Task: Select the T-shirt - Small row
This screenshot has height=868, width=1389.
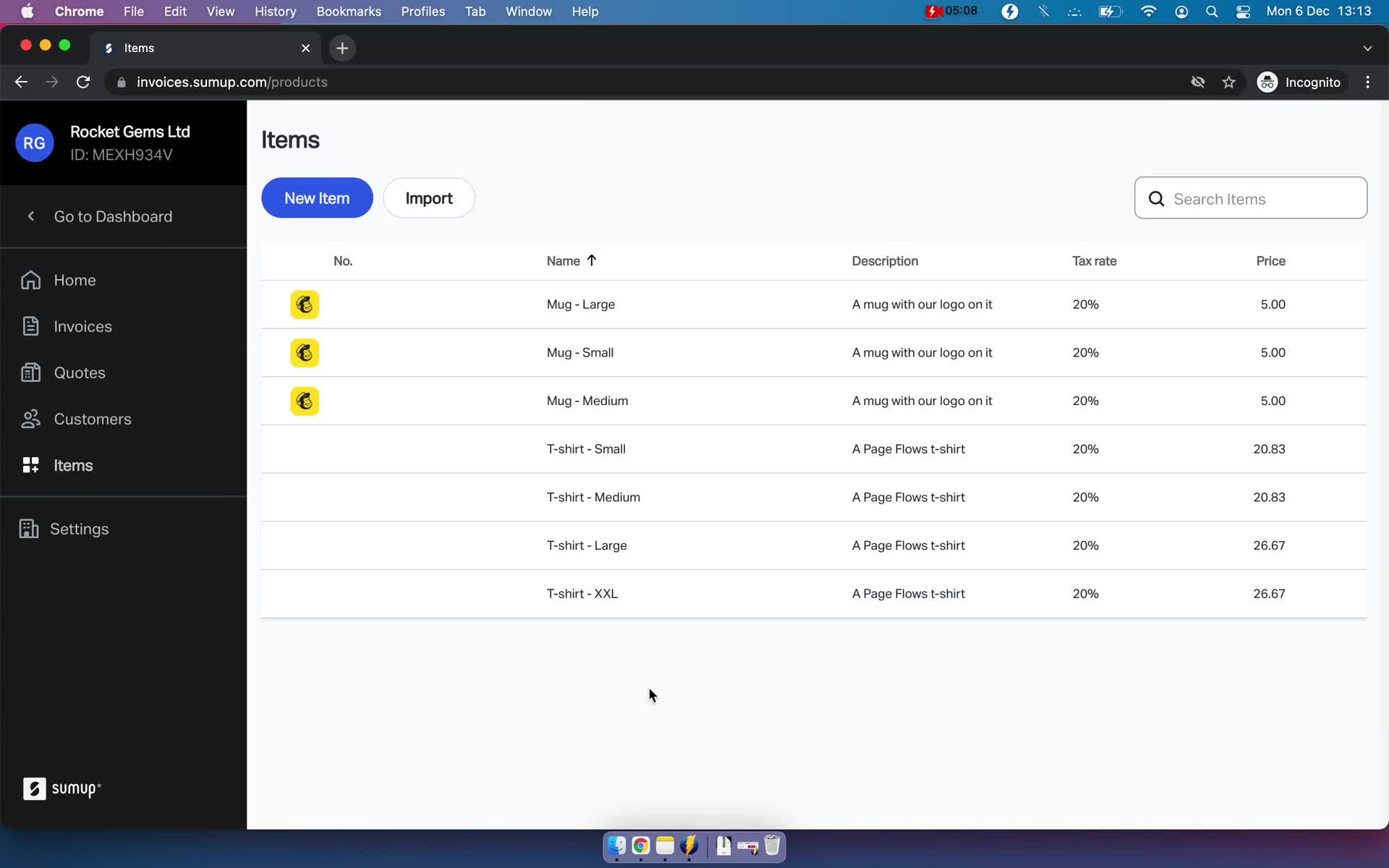Action: tap(813, 449)
